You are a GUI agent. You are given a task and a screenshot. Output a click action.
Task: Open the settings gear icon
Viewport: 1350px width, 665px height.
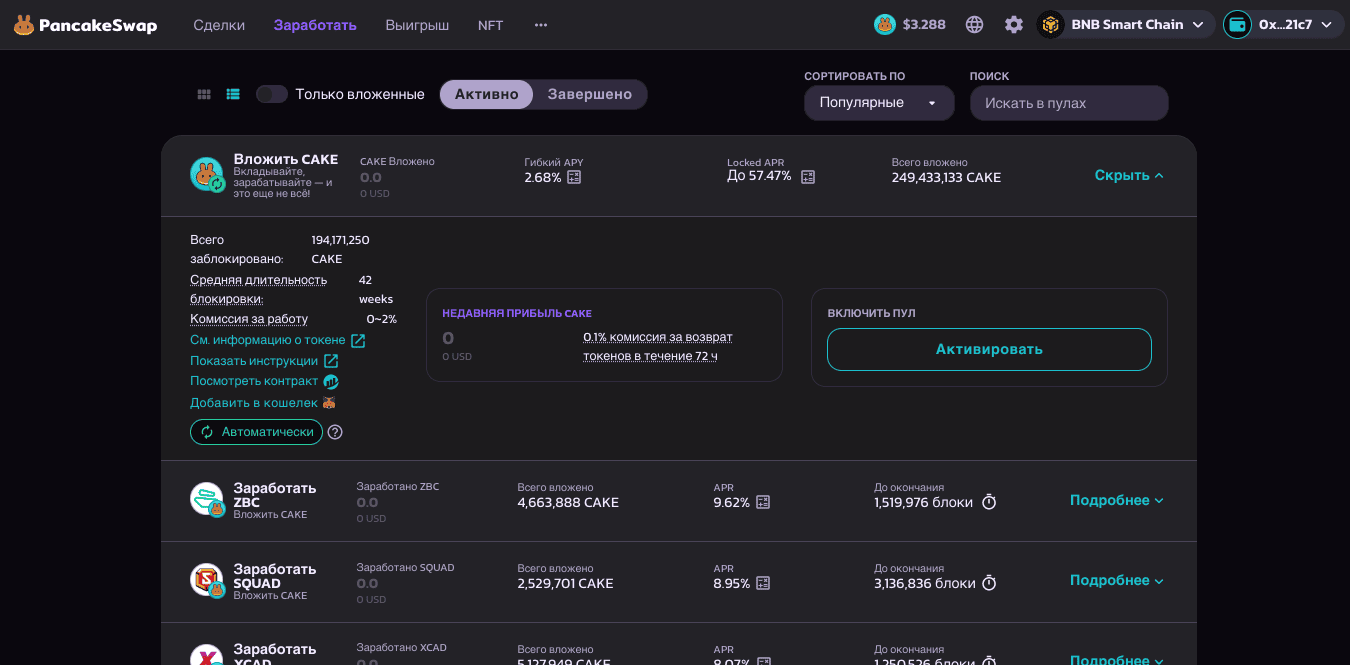click(1014, 25)
